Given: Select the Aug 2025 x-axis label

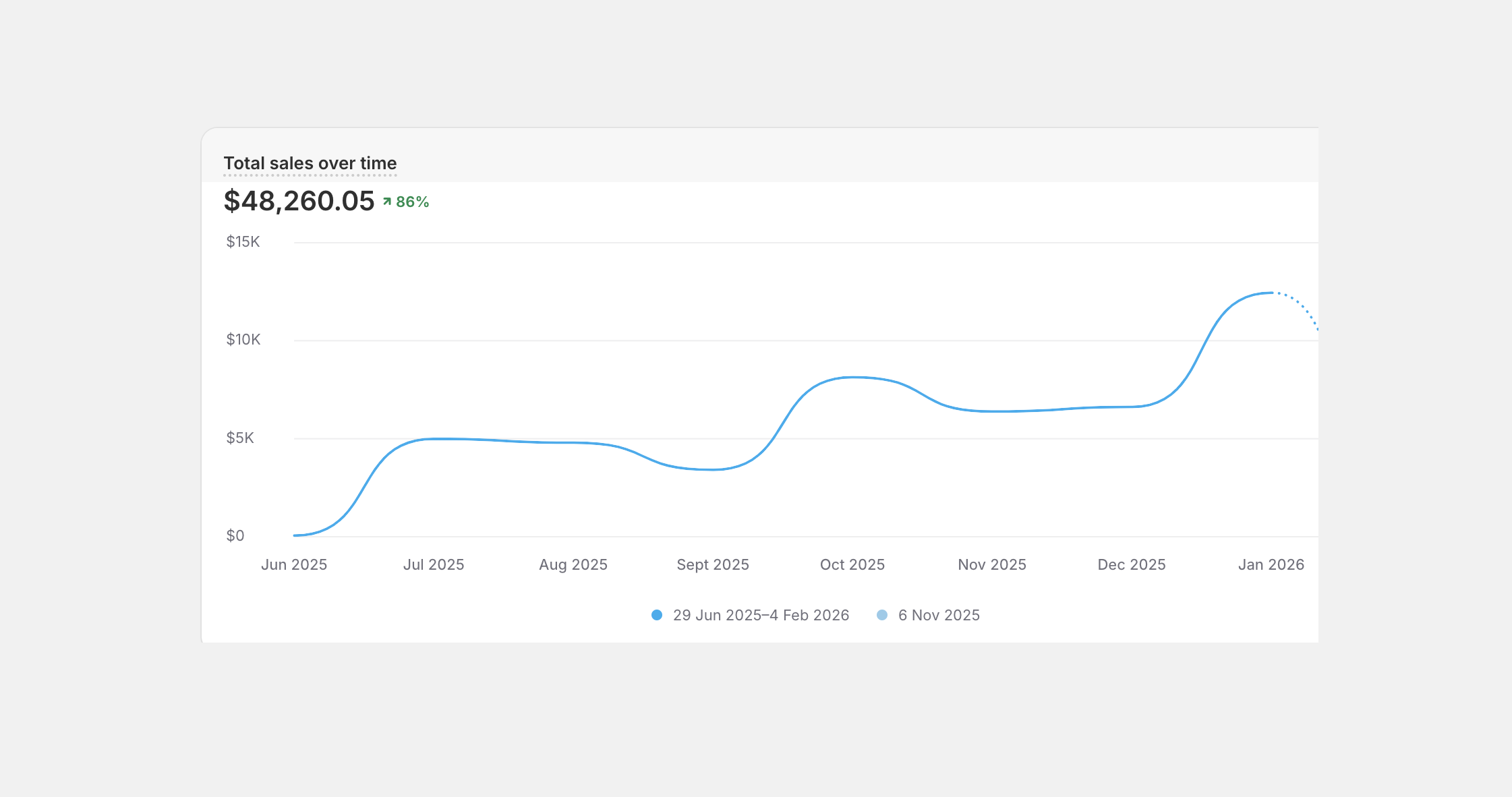Looking at the screenshot, I should (573, 565).
